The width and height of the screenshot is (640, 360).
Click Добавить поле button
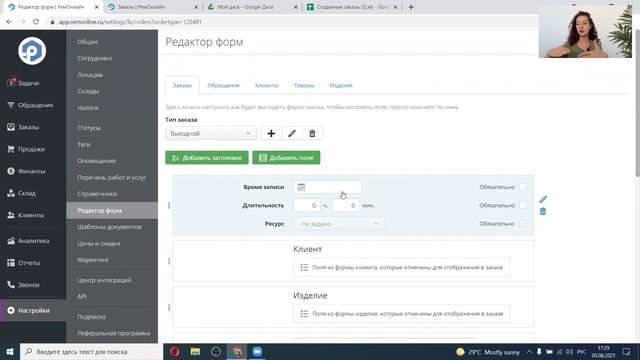pos(286,158)
